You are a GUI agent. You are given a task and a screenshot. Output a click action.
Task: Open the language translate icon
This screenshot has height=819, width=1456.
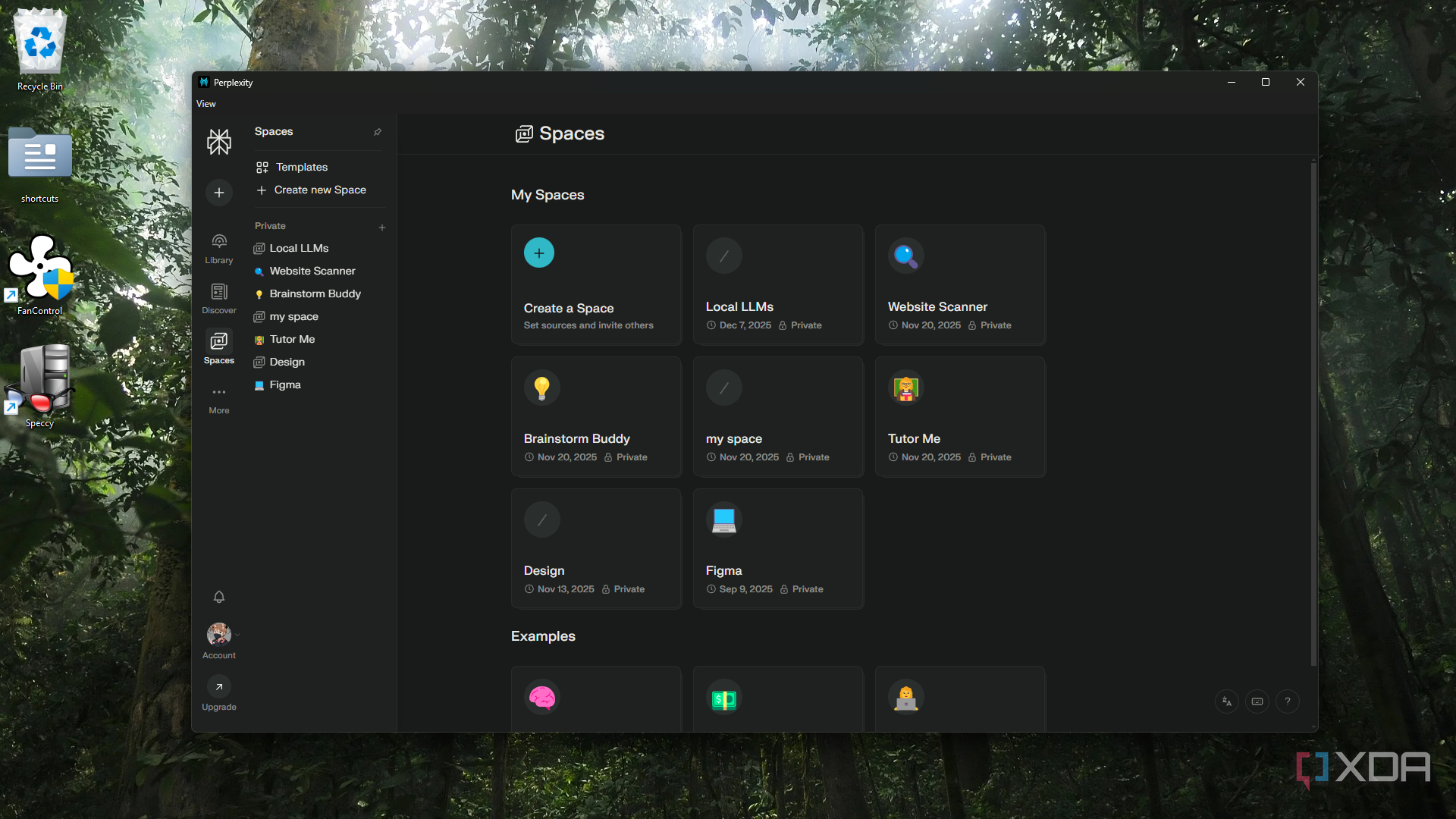[1227, 701]
